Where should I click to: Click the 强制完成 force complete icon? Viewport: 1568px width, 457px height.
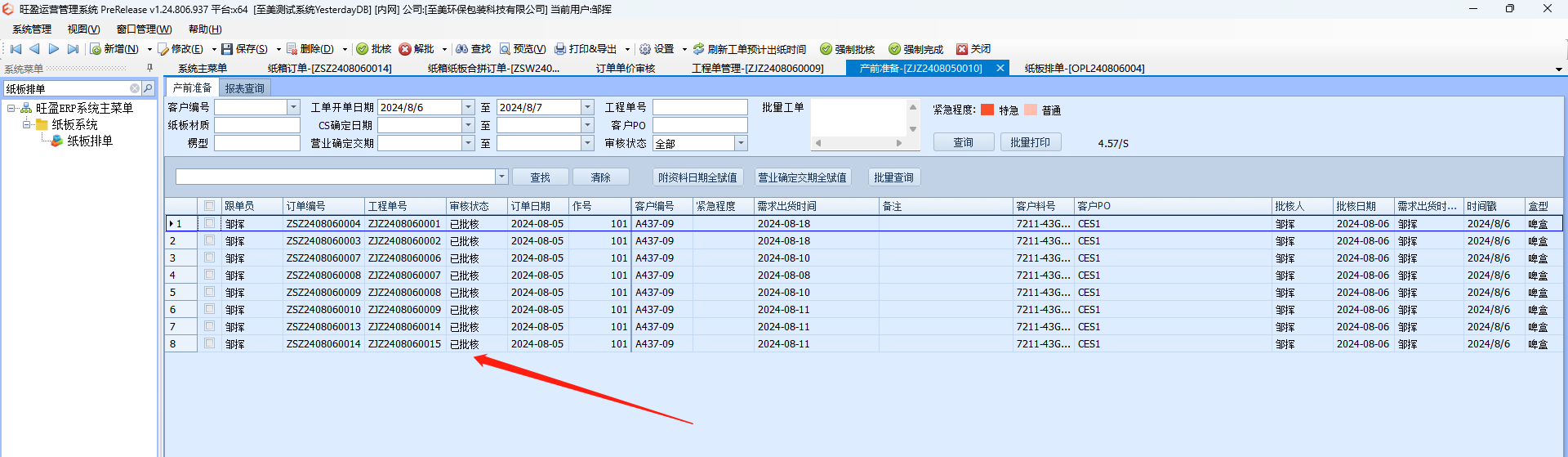point(894,49)
